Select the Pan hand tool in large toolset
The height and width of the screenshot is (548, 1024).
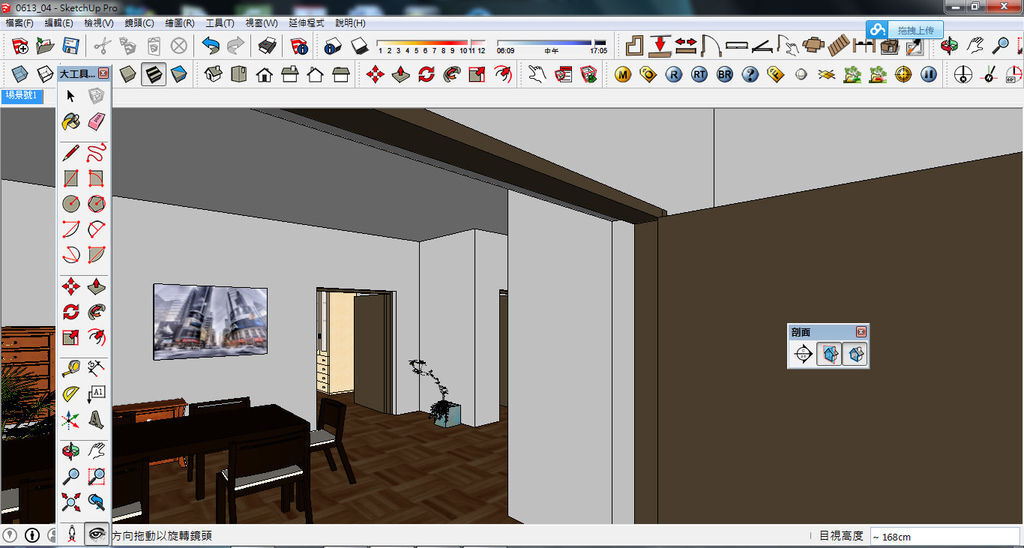[97, 451]
